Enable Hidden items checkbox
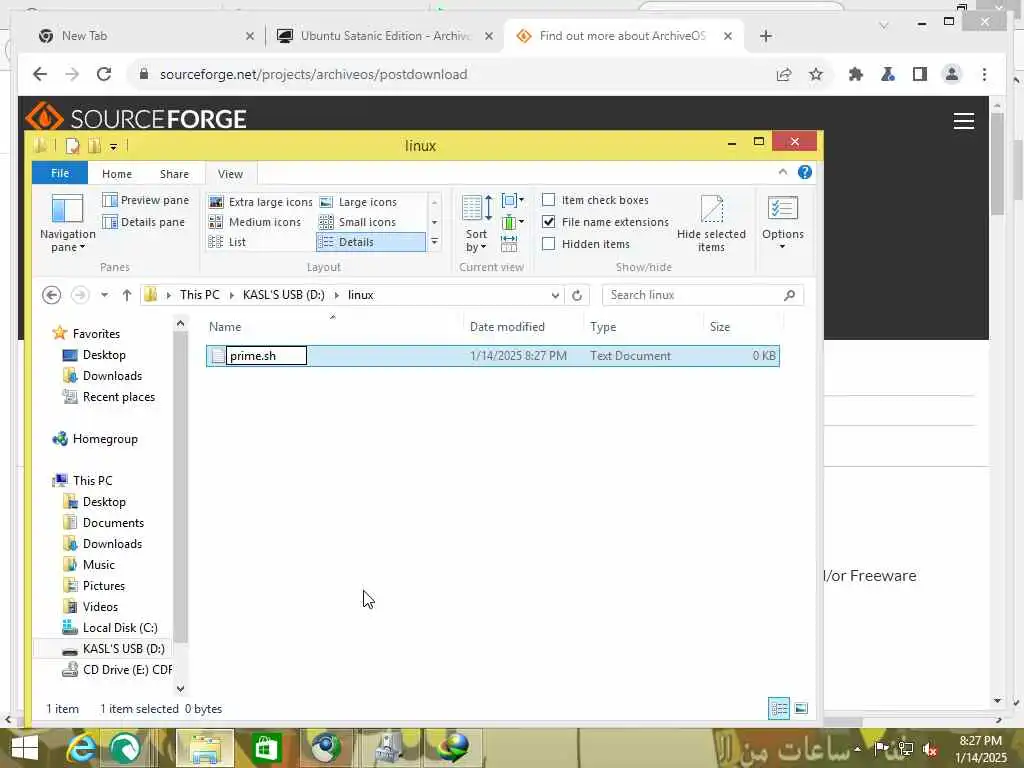The image size is (1024, 768). click(x=549, y=244)
